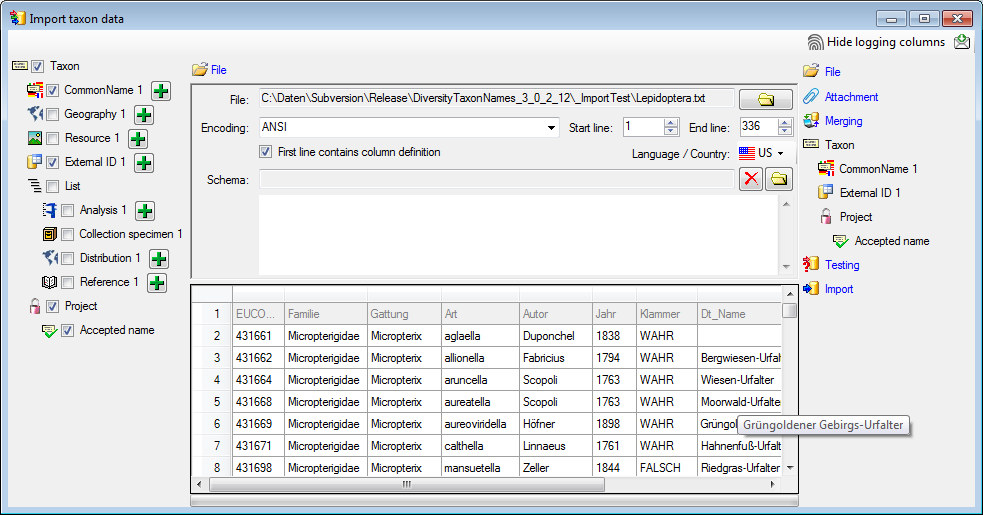This screenshot has height=515, width=983.
Task: Open file browser folder button for File
Action: click(x=765, y=99)
